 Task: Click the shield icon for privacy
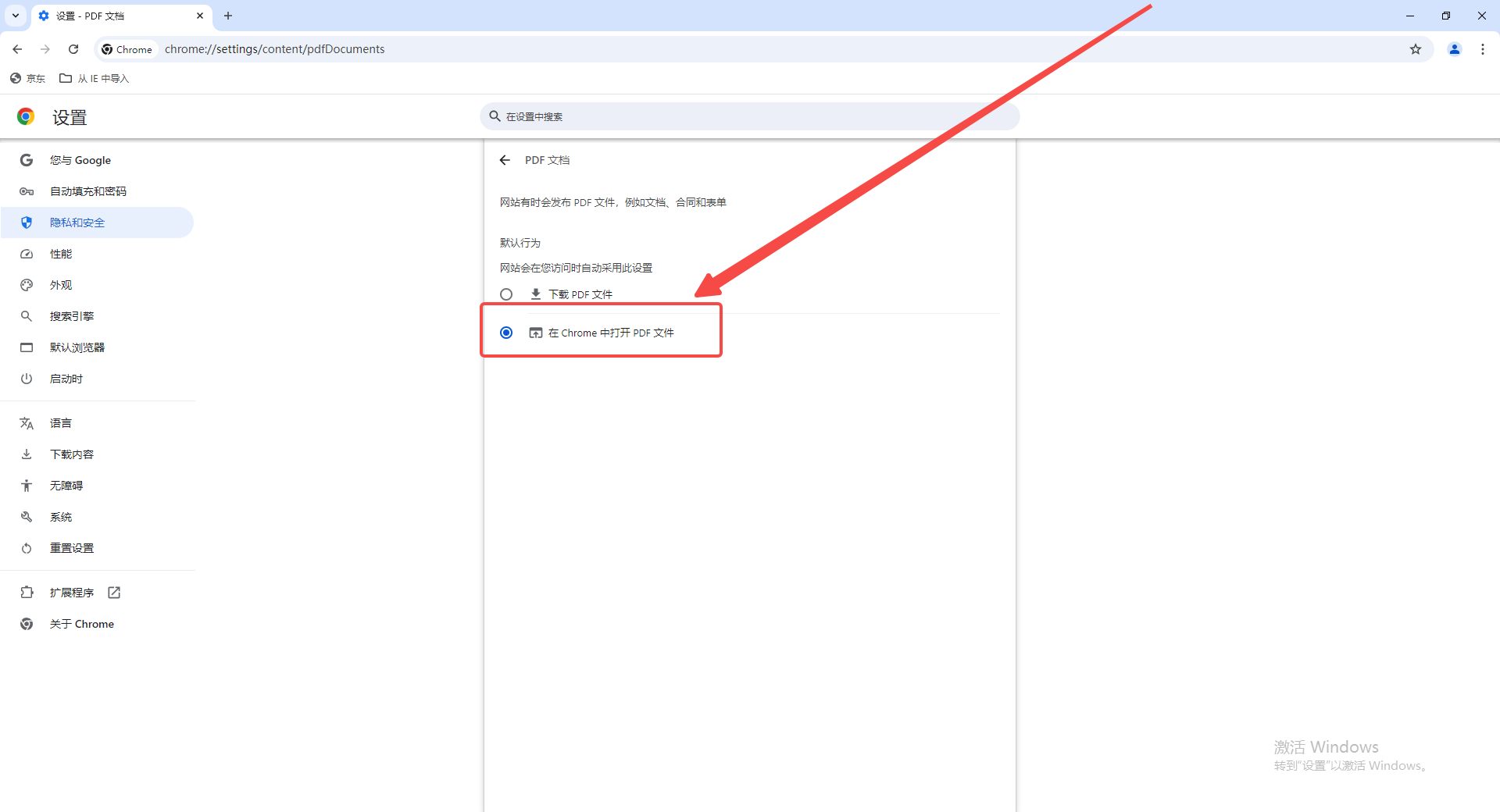(27, 223)
